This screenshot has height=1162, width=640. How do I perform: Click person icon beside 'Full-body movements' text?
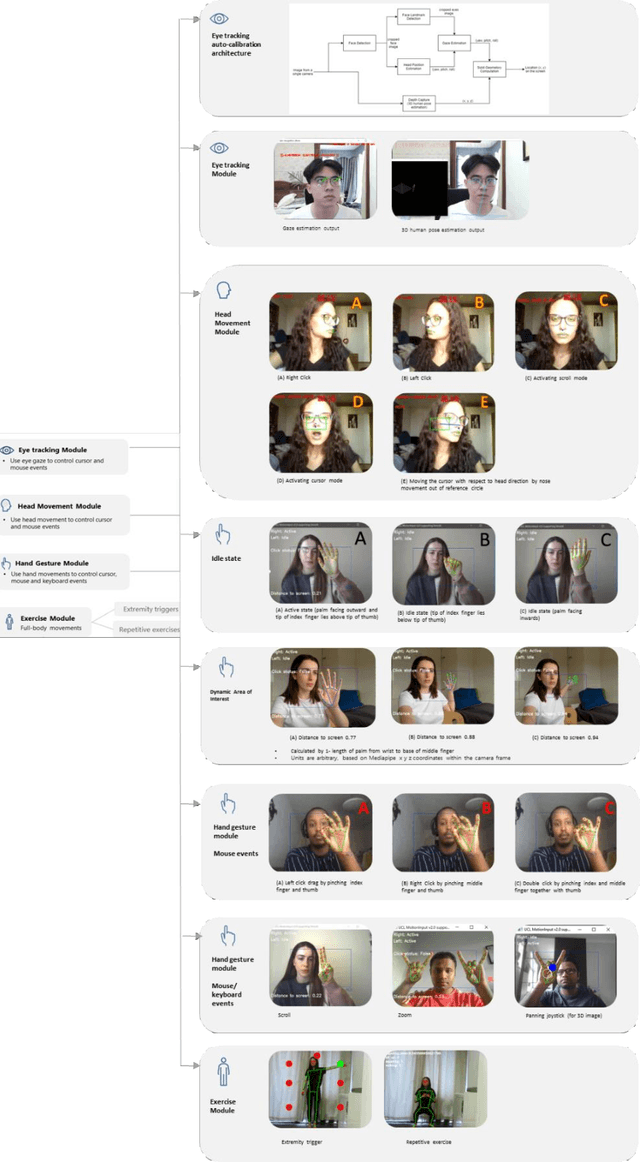[10, 620]
